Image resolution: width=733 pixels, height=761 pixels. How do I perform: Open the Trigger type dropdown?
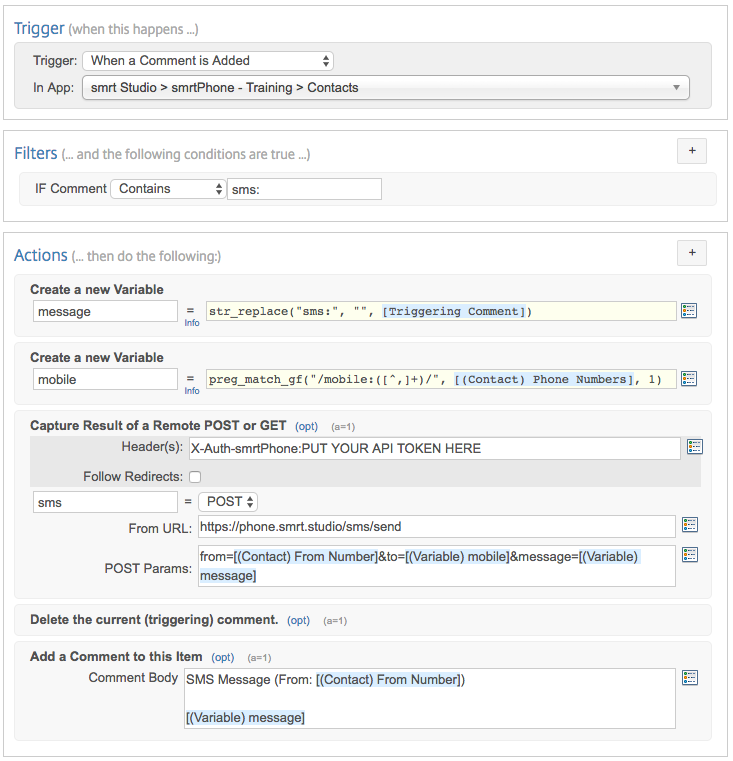click(208, 61)
